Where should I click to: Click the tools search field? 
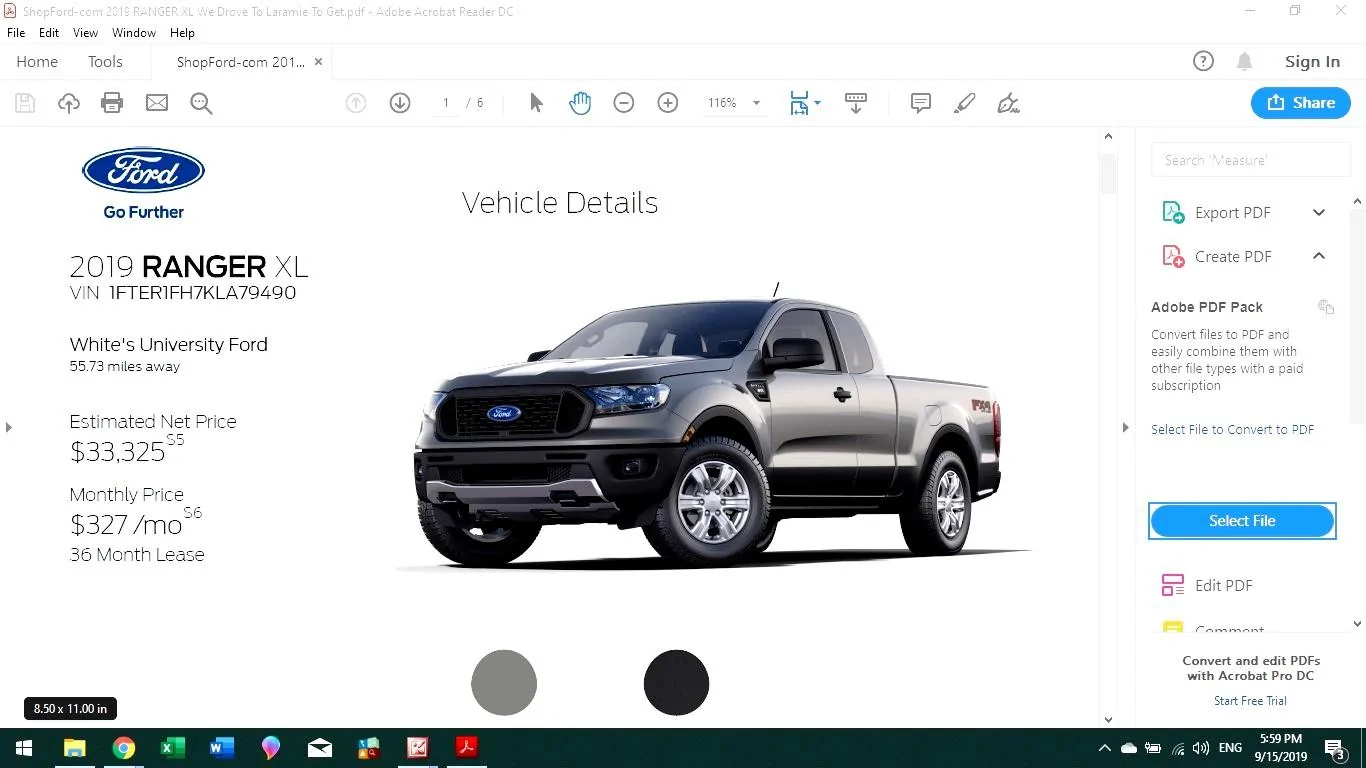[x=1250, y=160]
